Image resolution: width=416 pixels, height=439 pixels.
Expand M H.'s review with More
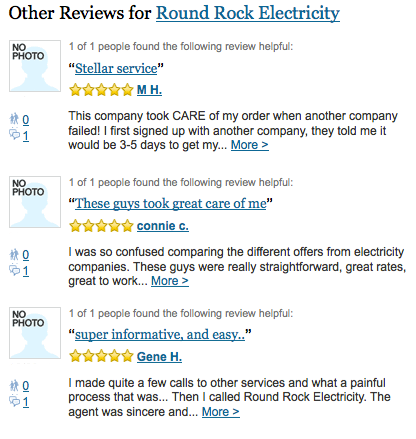[250, 145]
